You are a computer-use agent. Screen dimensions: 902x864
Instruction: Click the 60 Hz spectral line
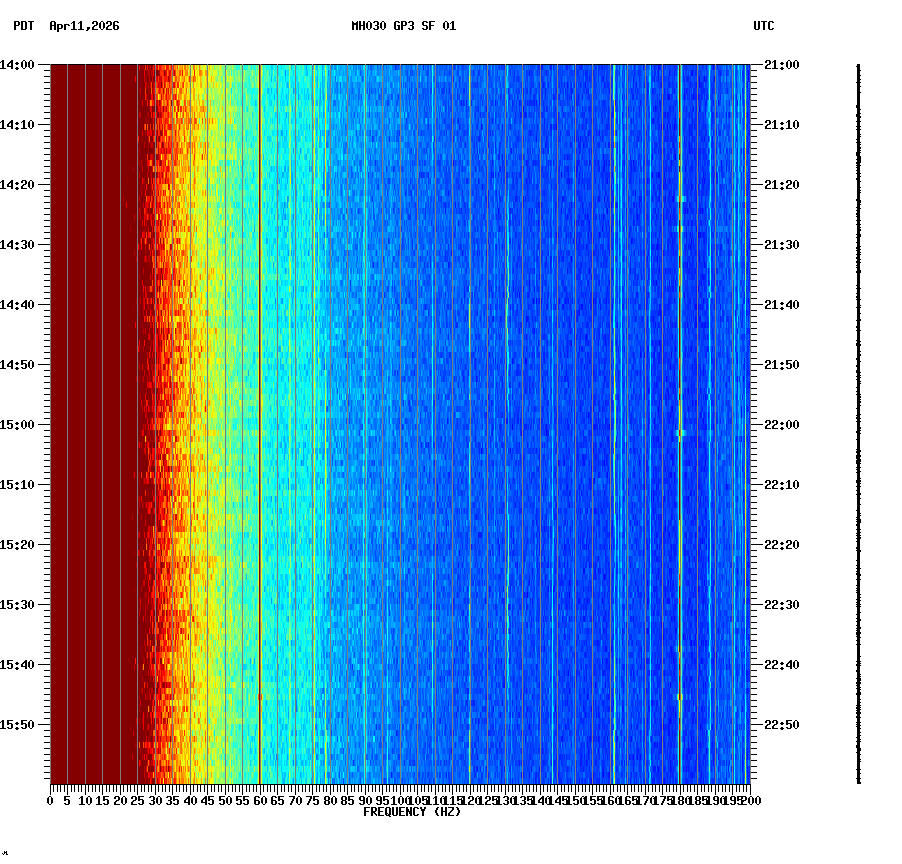[x=258, y=420]
